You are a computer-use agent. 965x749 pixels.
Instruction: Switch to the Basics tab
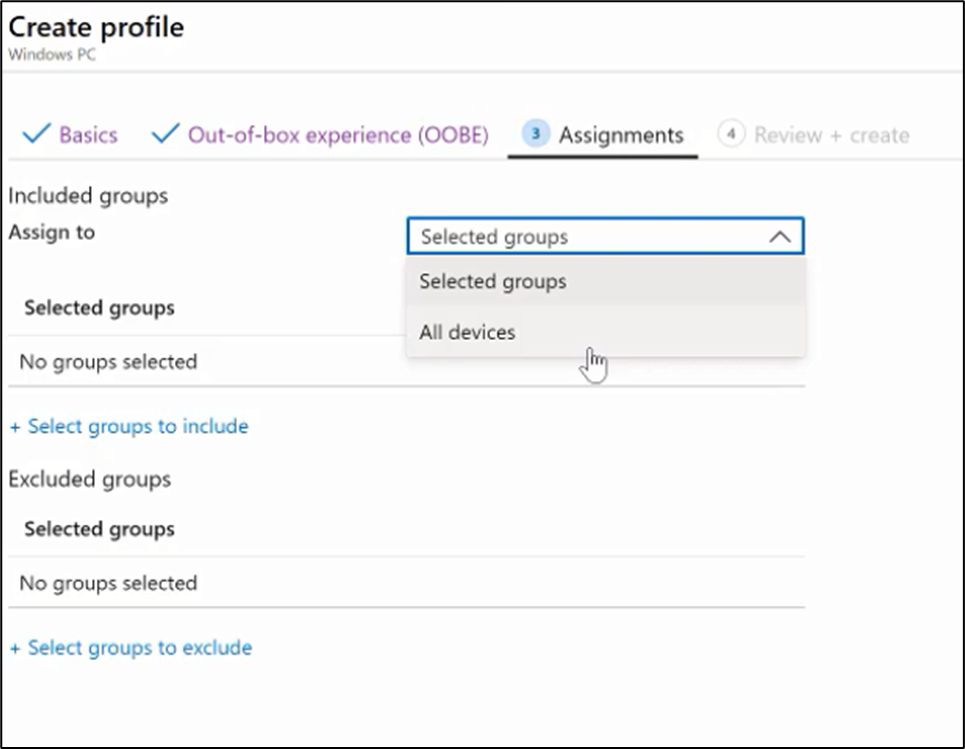coord(88,135)
